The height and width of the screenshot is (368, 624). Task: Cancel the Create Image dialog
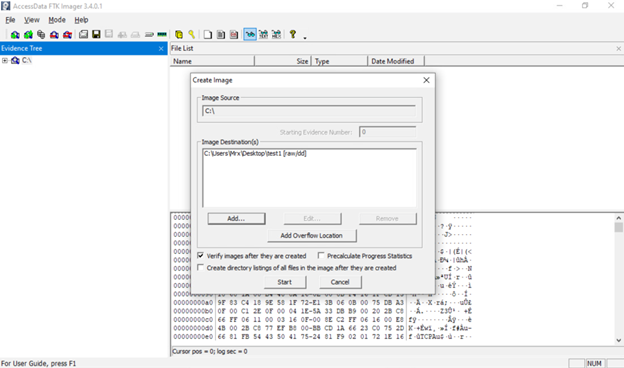point(340,282)
